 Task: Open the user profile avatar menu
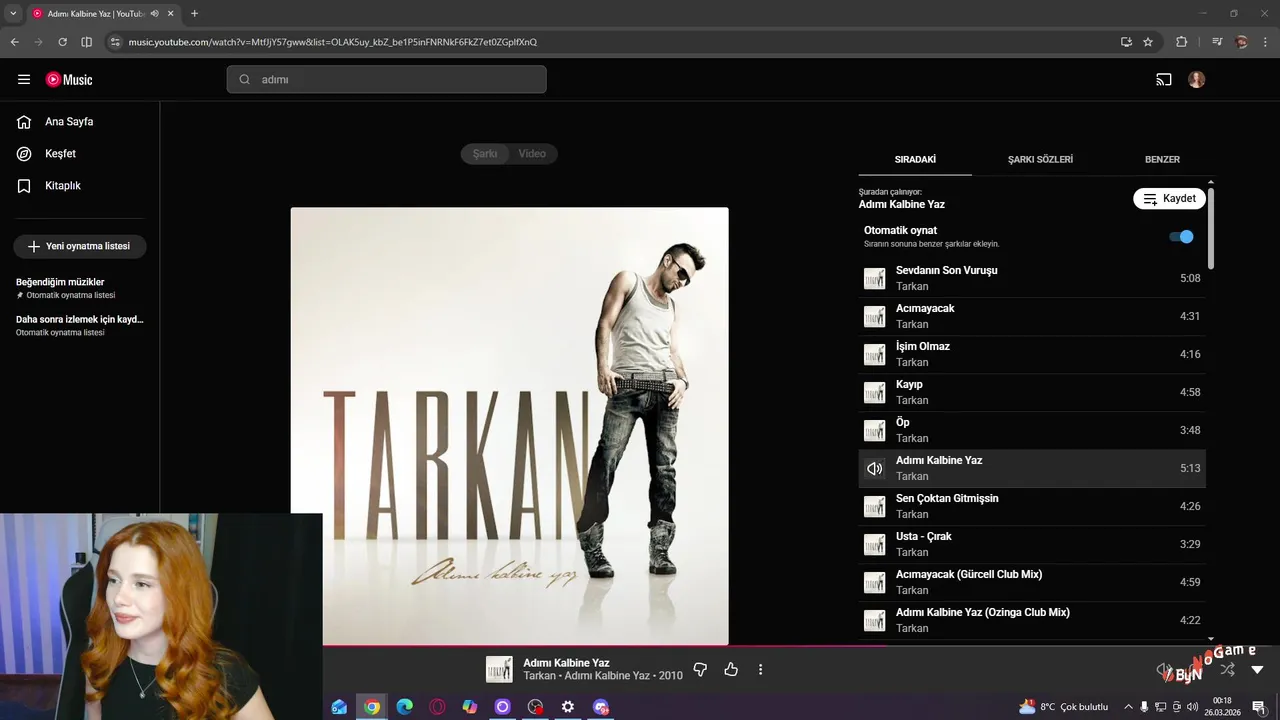[x=1197, y=80]
